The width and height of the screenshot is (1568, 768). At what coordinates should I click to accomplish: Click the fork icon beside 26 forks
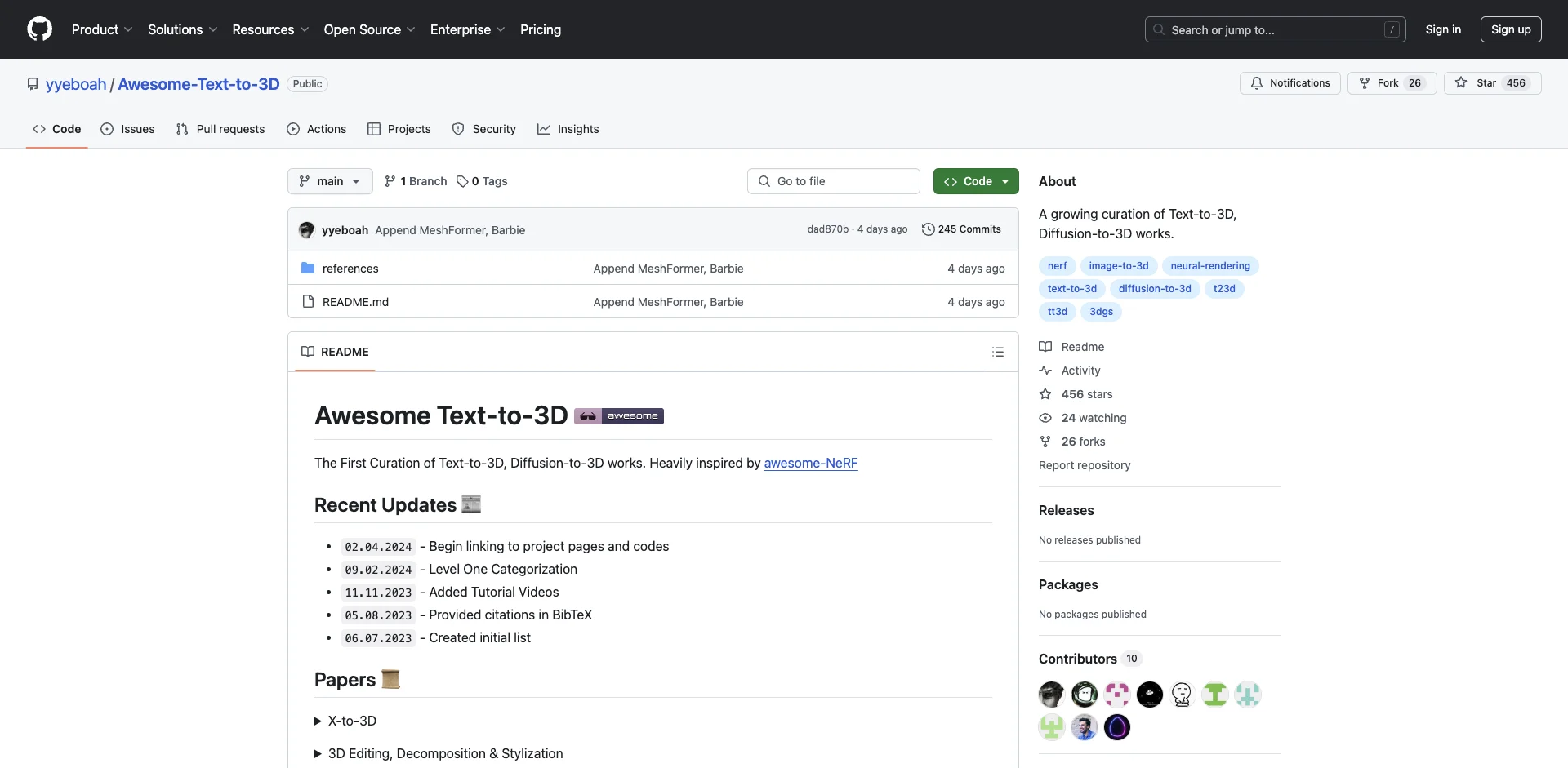coord(1045,442)
